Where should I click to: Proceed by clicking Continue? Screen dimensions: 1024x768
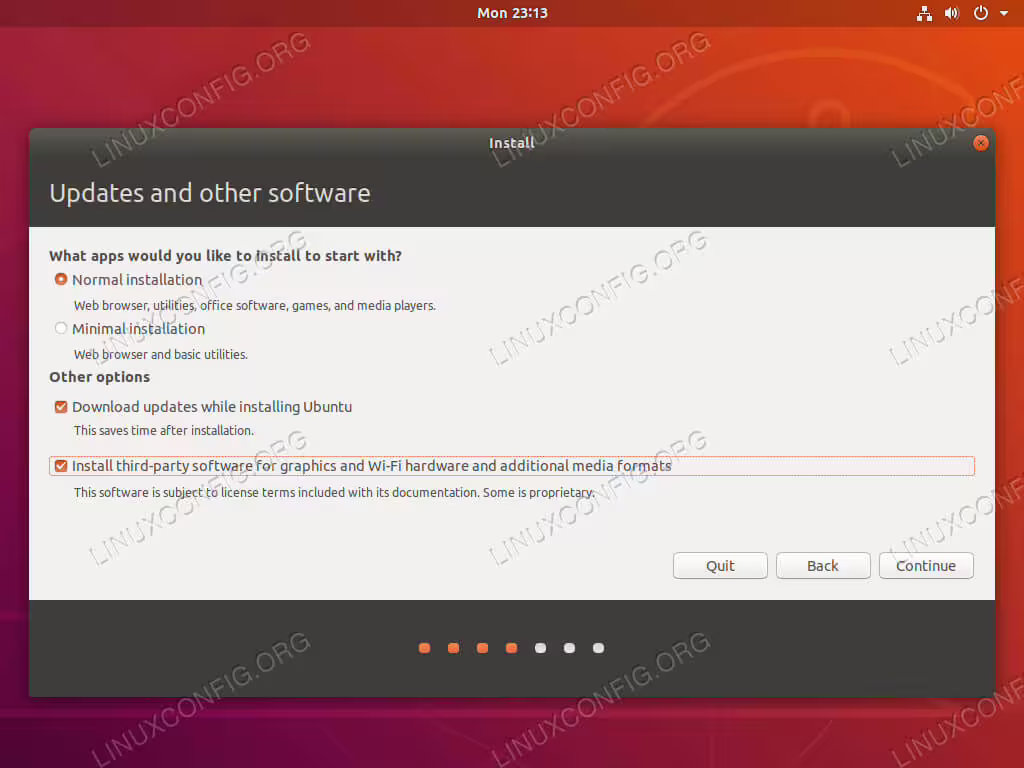pos(926,566)
